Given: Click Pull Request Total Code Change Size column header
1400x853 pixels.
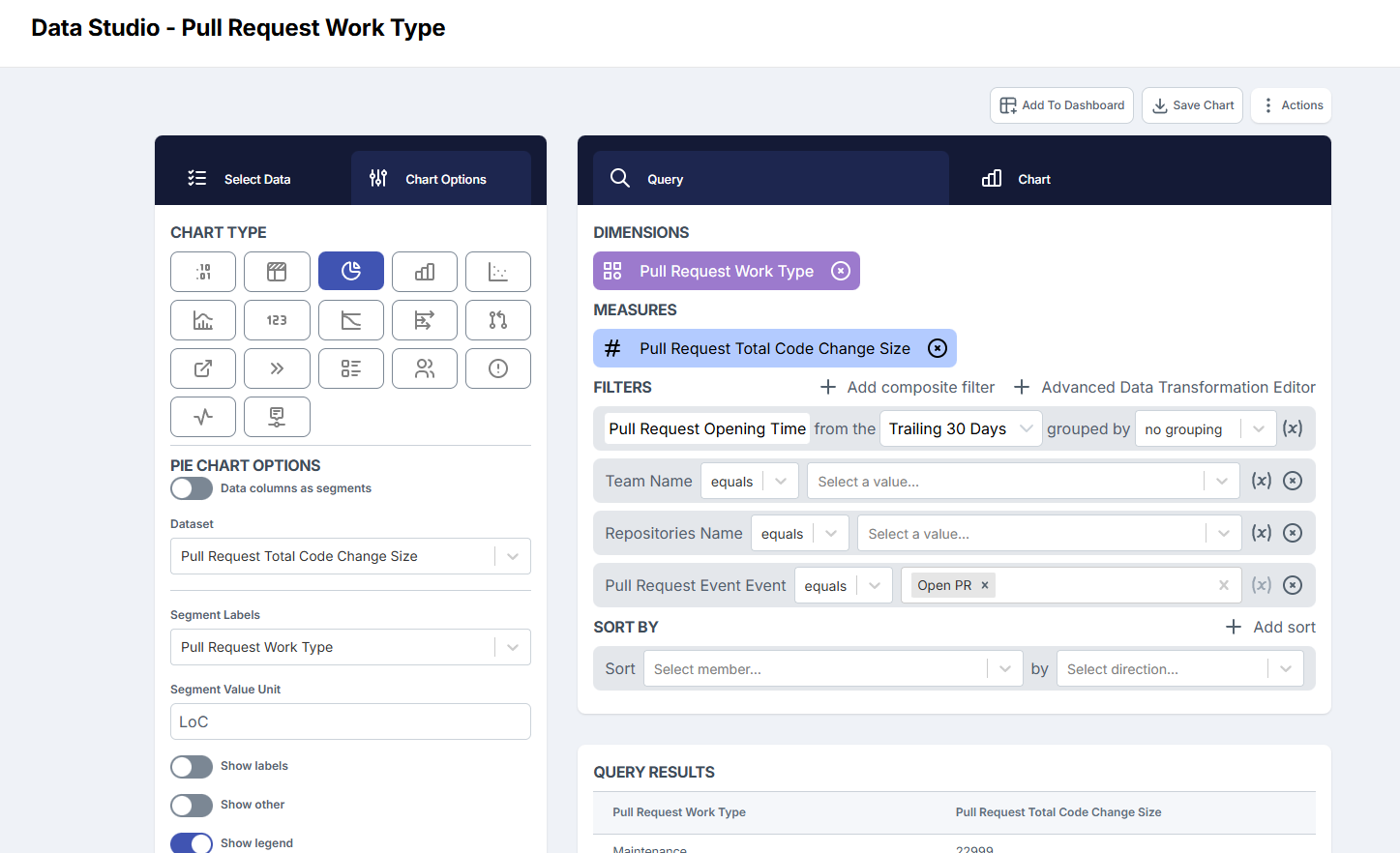Looking at the screenshot, I should [x=1058, y=812].
